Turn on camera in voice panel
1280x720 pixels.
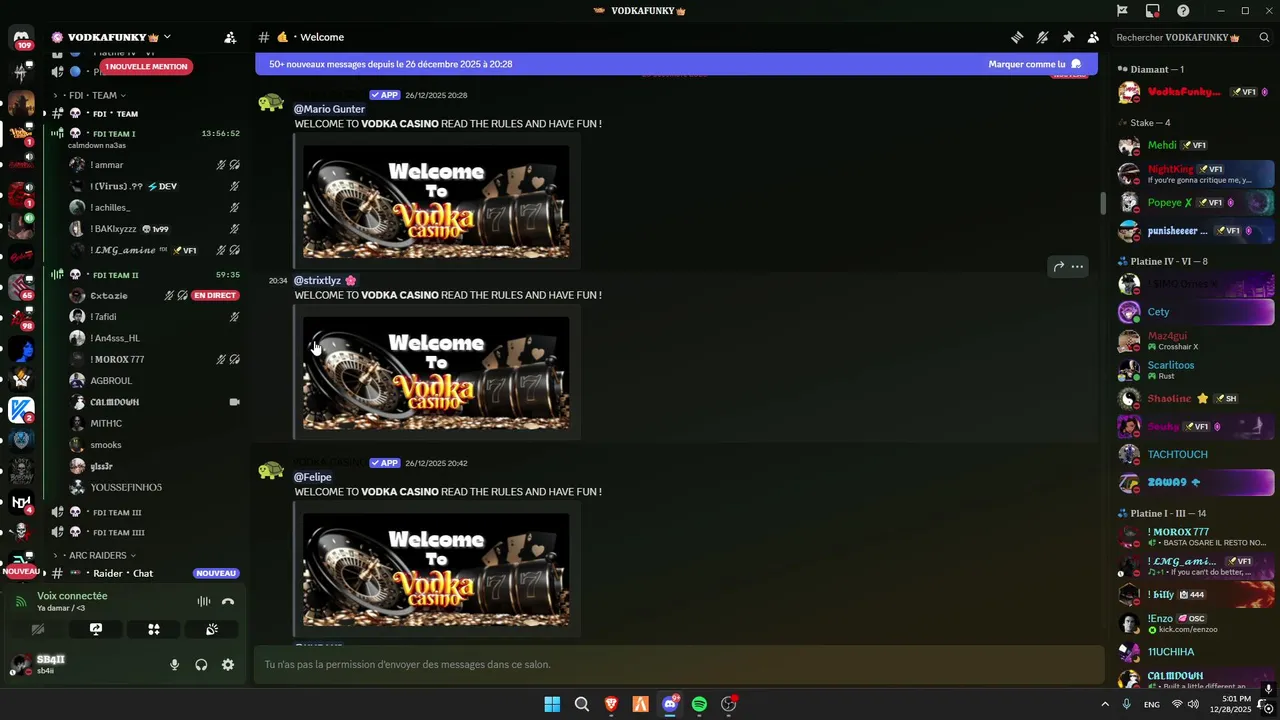click(38, 629)
